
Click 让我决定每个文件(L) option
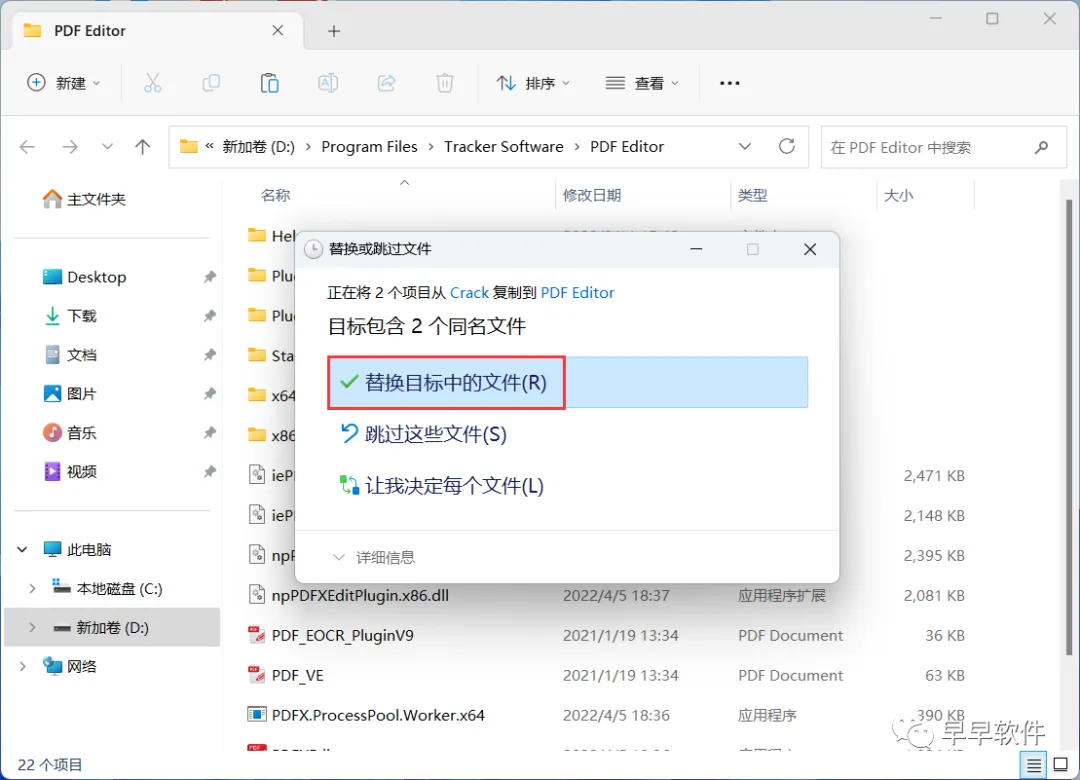(442, 486)
